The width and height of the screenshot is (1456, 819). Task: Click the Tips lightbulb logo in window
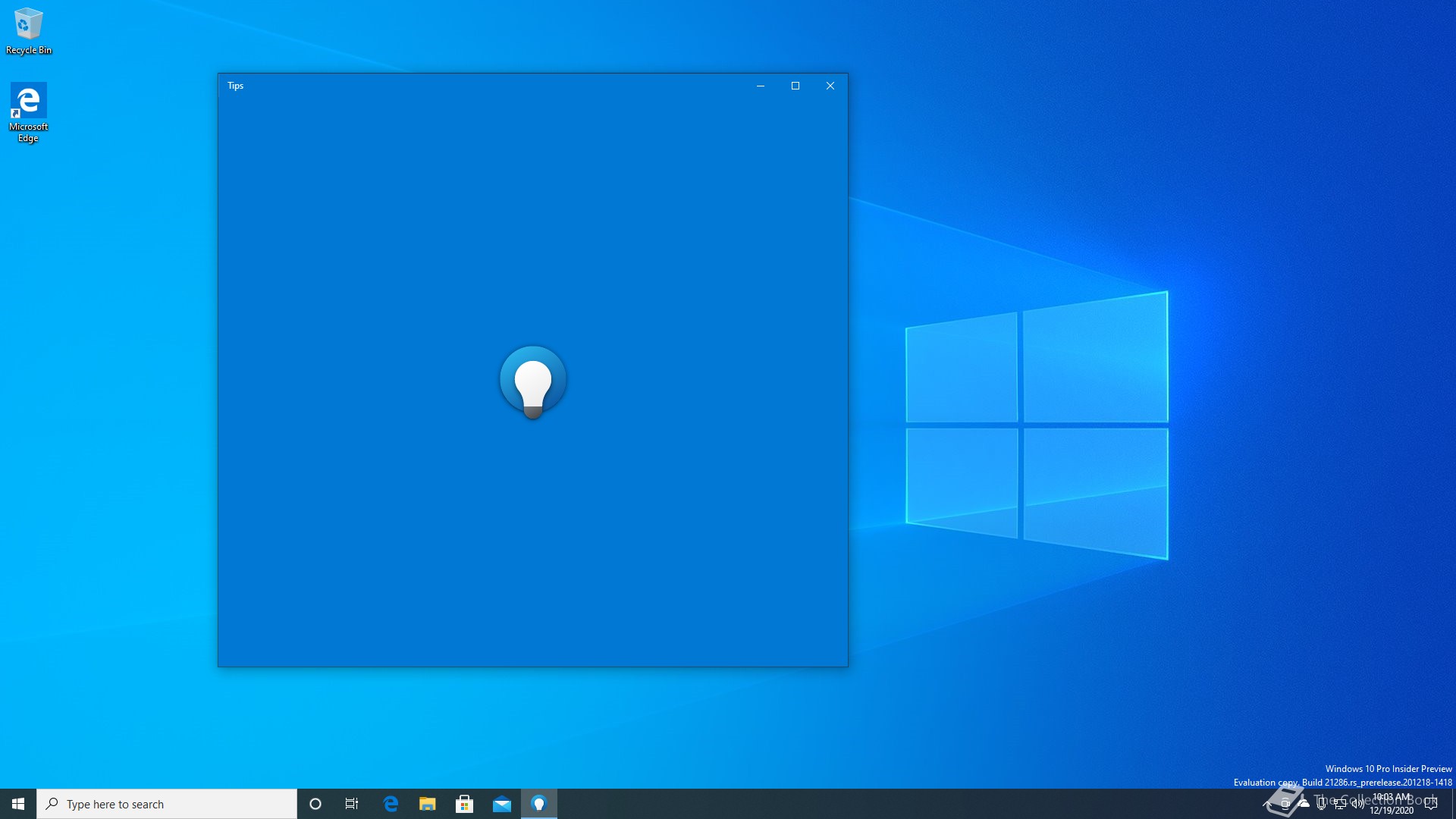[532, 381]
